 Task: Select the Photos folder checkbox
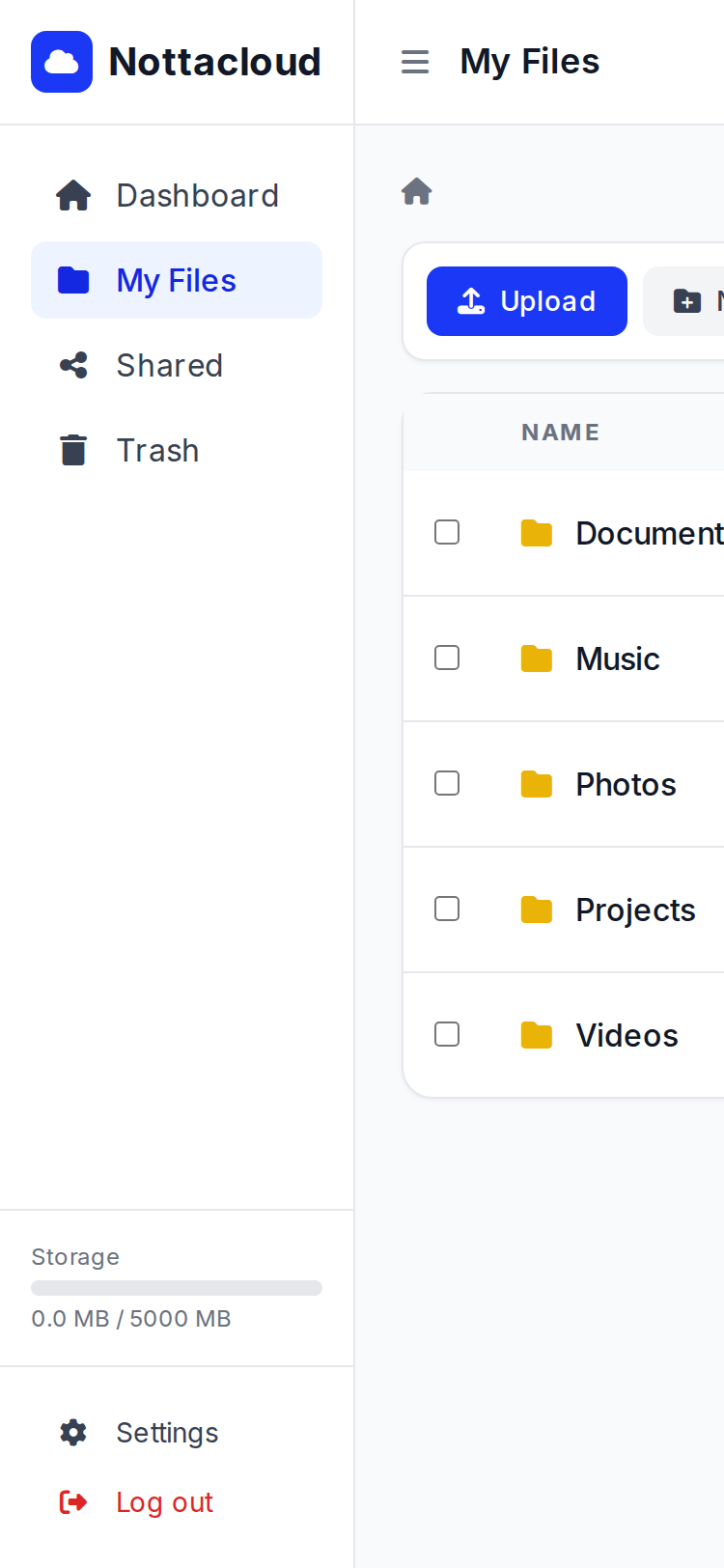pos(447,783)
